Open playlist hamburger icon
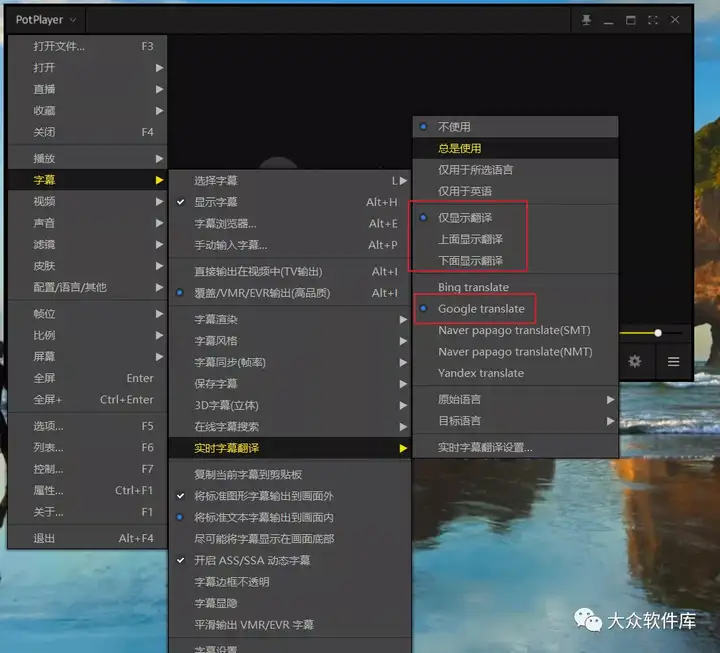 [x=674, y=362]
